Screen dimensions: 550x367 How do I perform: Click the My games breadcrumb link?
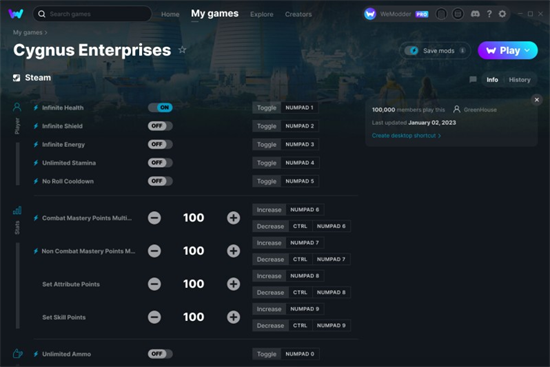coord(27,32)
